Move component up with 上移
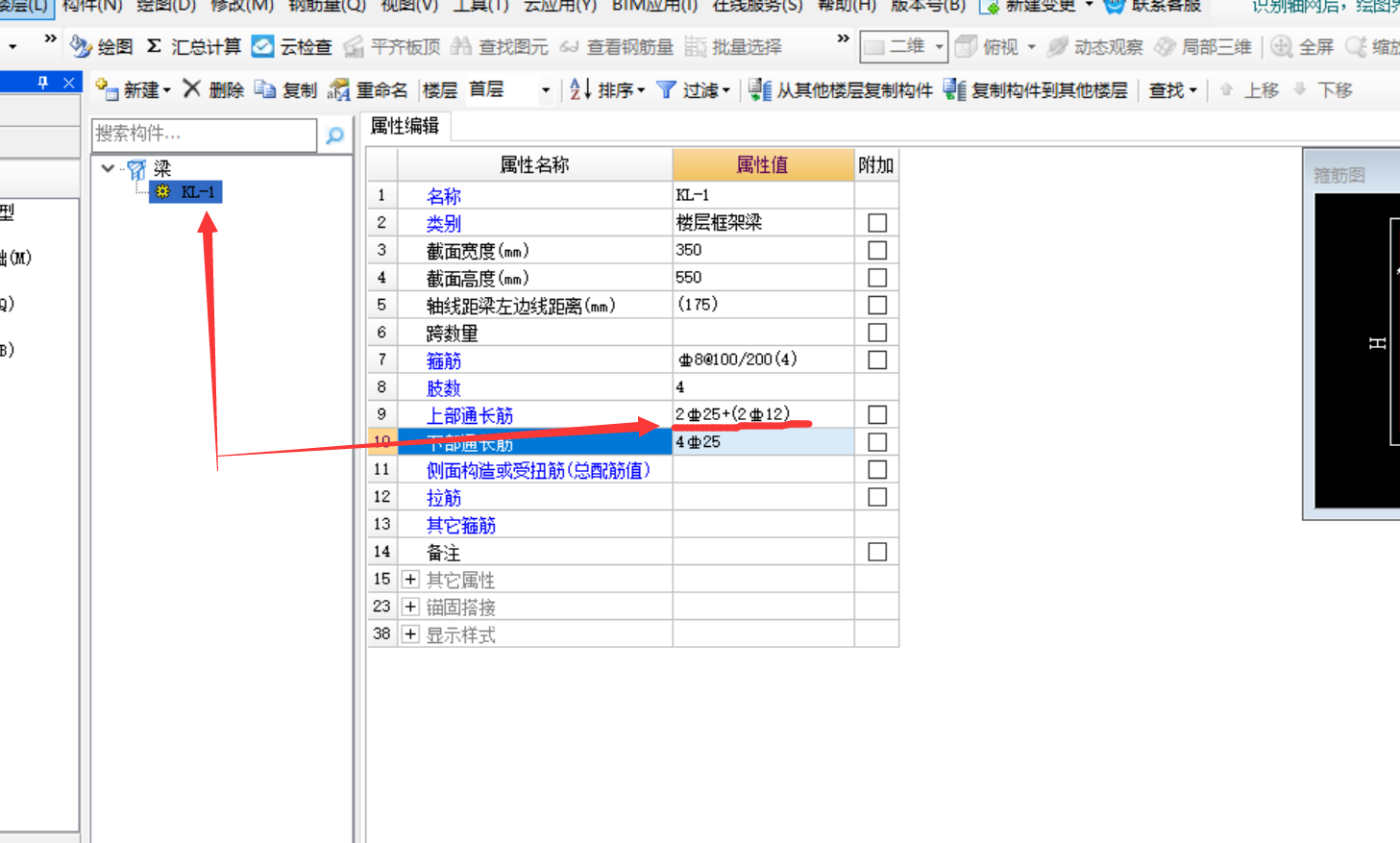This screenshot has height=843, width=1400. pyautogui.click(x=1248, y=89)
